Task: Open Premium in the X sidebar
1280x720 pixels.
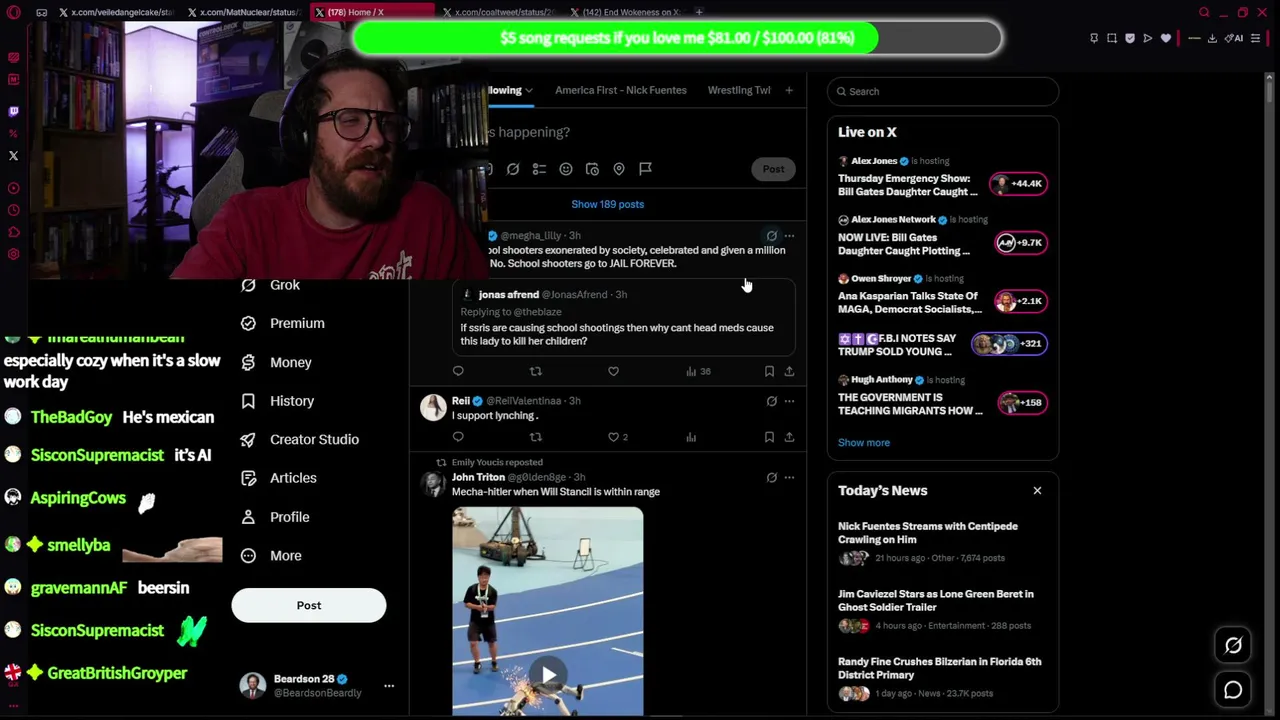Action: click(283, 323)
